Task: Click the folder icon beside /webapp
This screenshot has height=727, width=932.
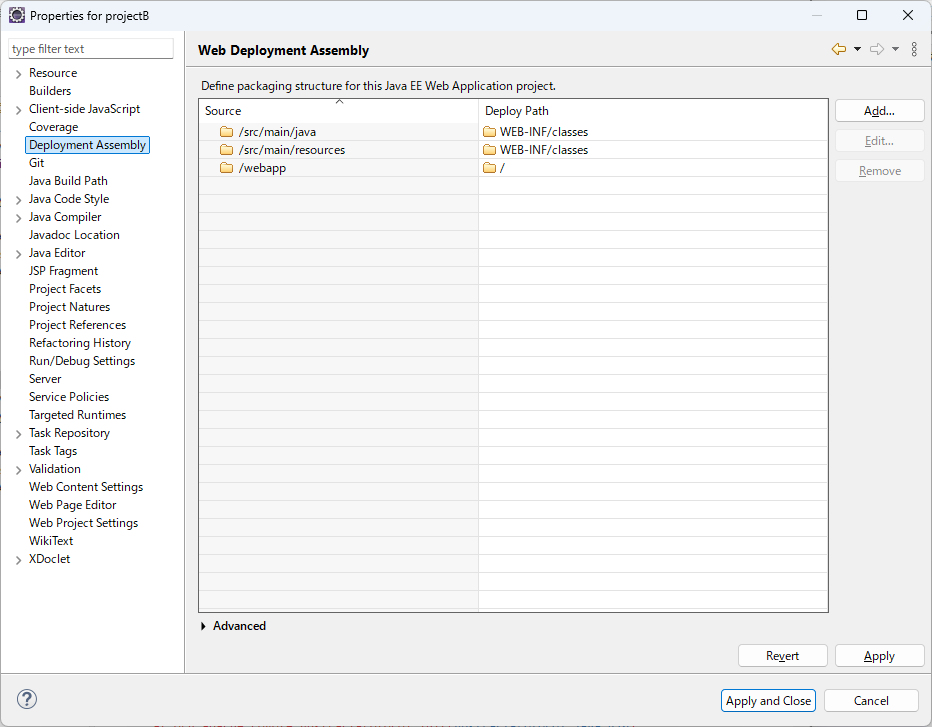Action: [226, 169]
